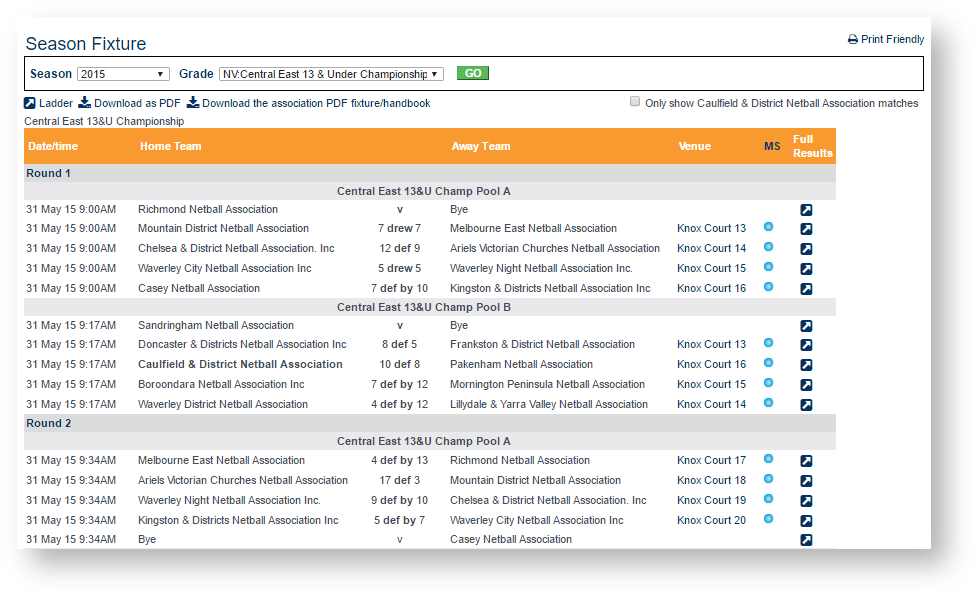The width and height of the screenshot is (979, 597).
Task: Click the Round 1 heading row
Action: (430, 173)
